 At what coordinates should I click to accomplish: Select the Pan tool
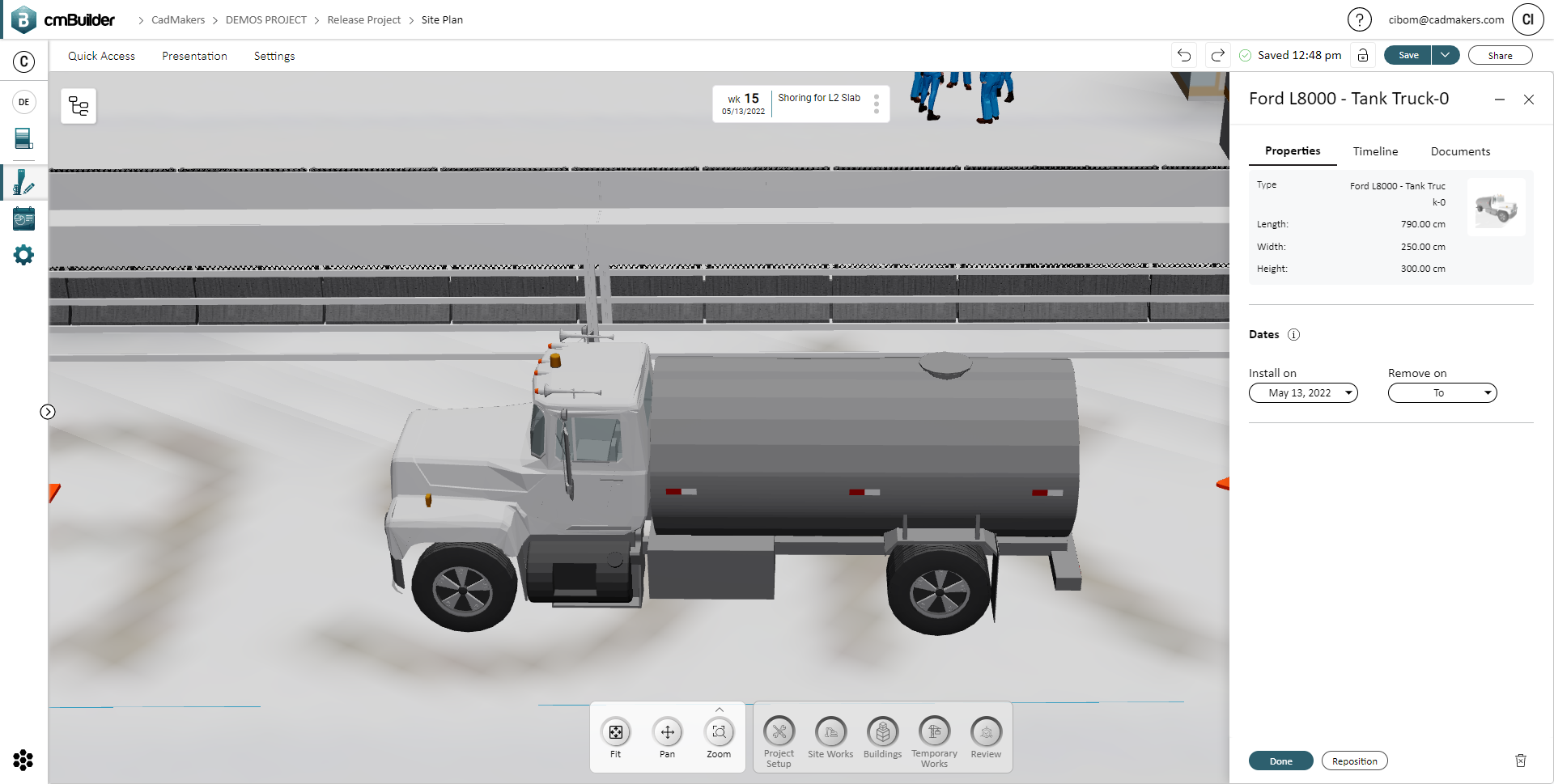click(x=667, y=737)
